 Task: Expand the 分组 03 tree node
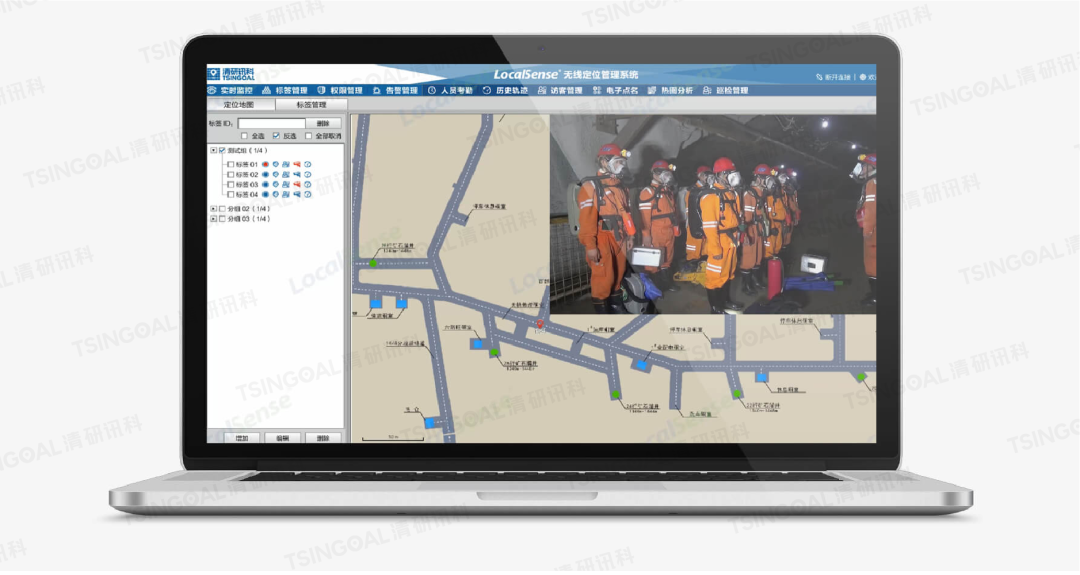coord(213,219)
